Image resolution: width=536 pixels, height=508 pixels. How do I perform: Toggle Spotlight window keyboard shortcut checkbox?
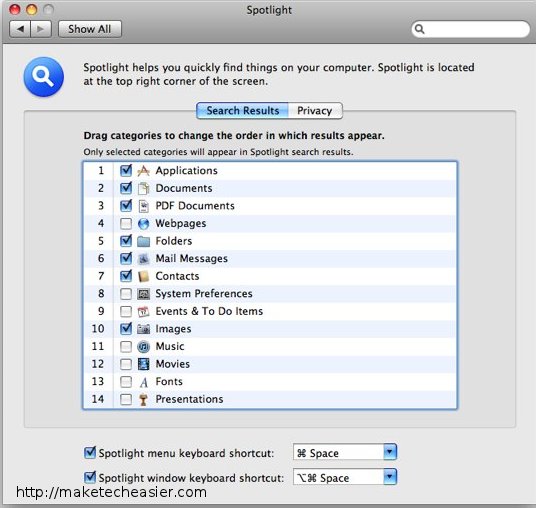coord(90,477)
